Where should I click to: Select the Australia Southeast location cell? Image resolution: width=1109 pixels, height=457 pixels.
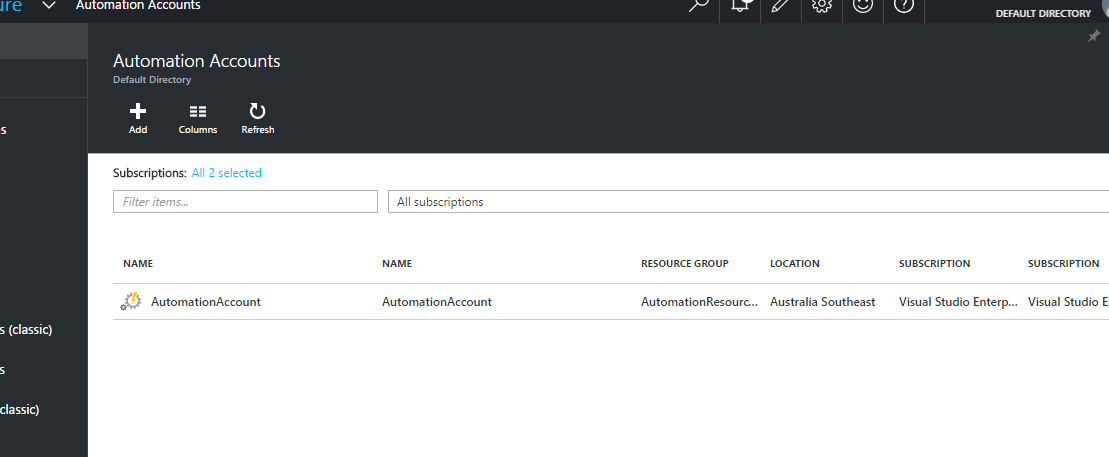(823, 302)
